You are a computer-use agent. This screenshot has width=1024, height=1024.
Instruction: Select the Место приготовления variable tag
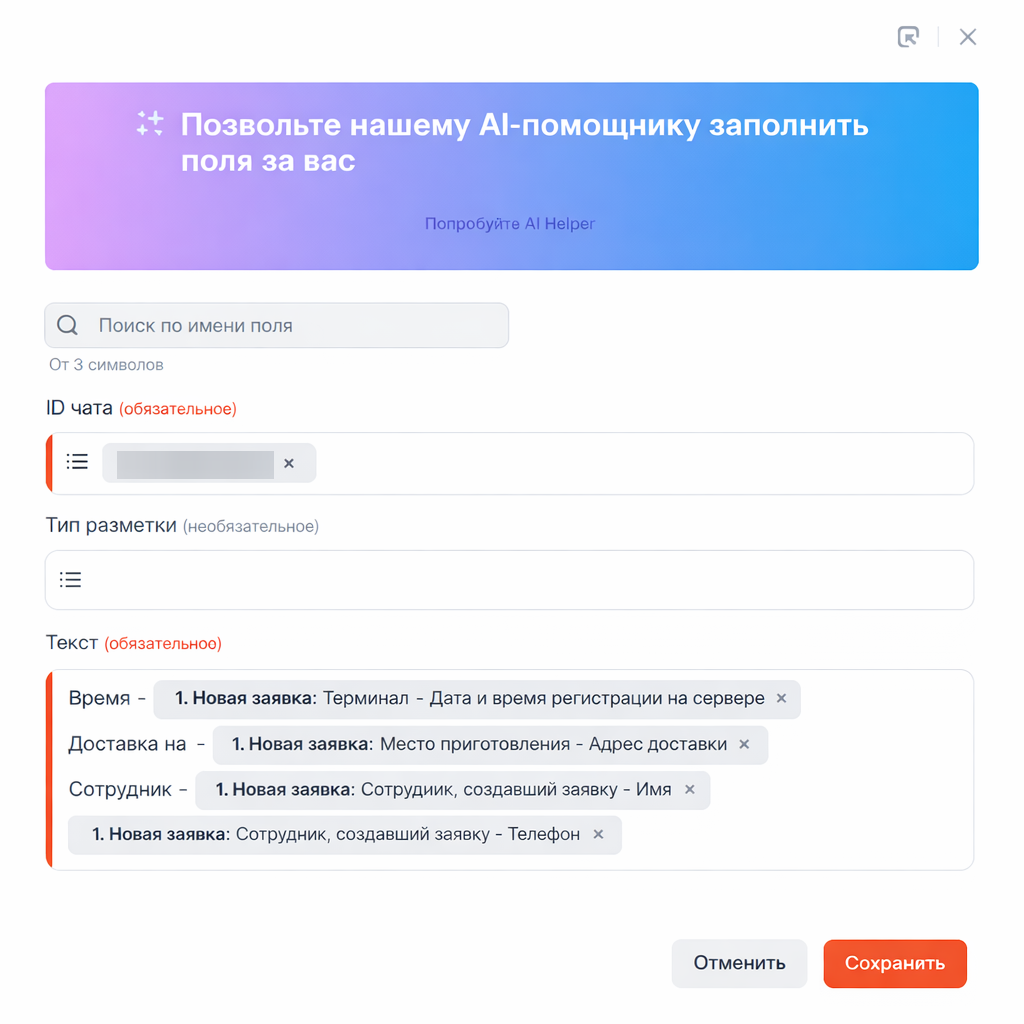click(x=478, y=744)
